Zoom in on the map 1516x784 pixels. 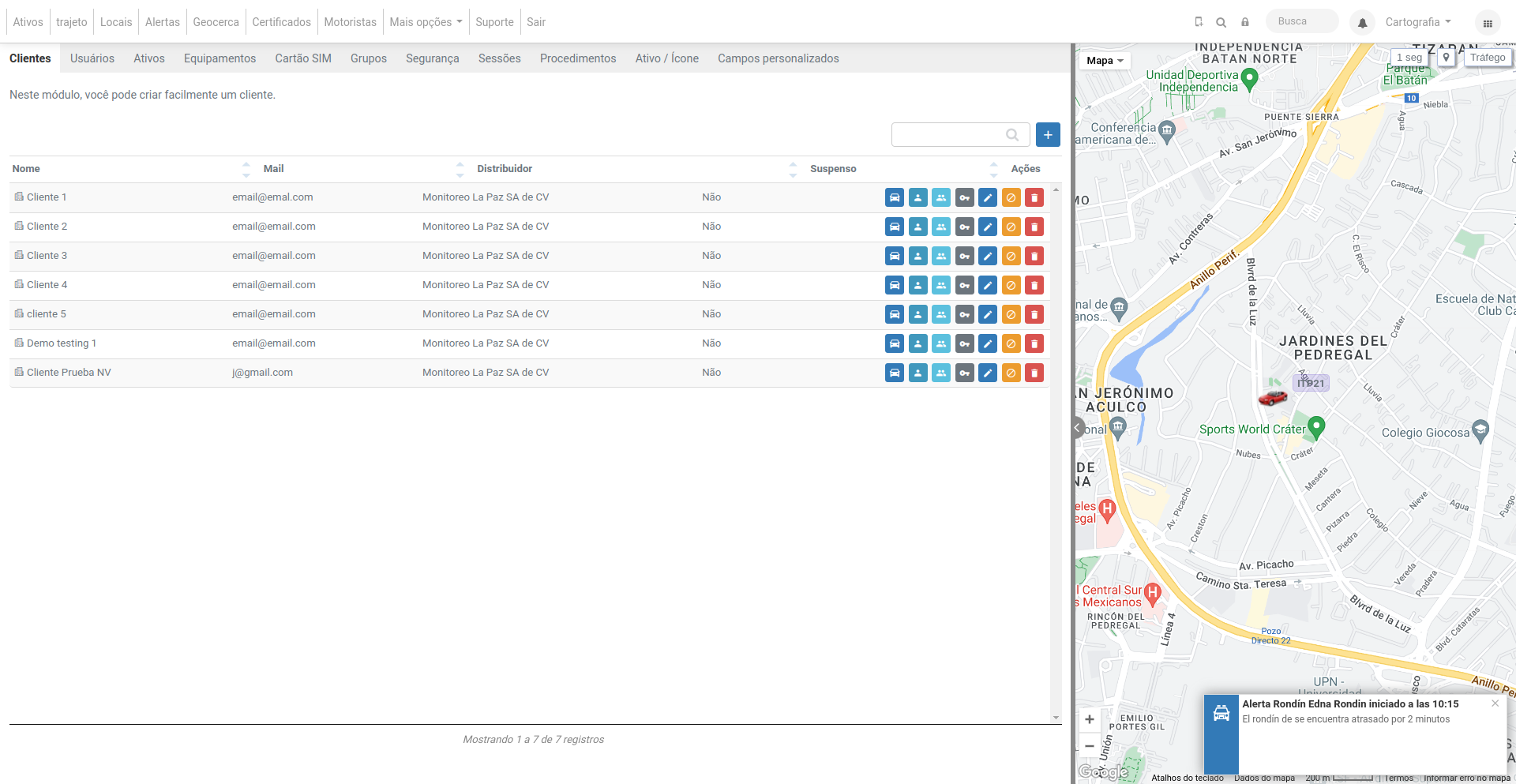coord(1090,719)
